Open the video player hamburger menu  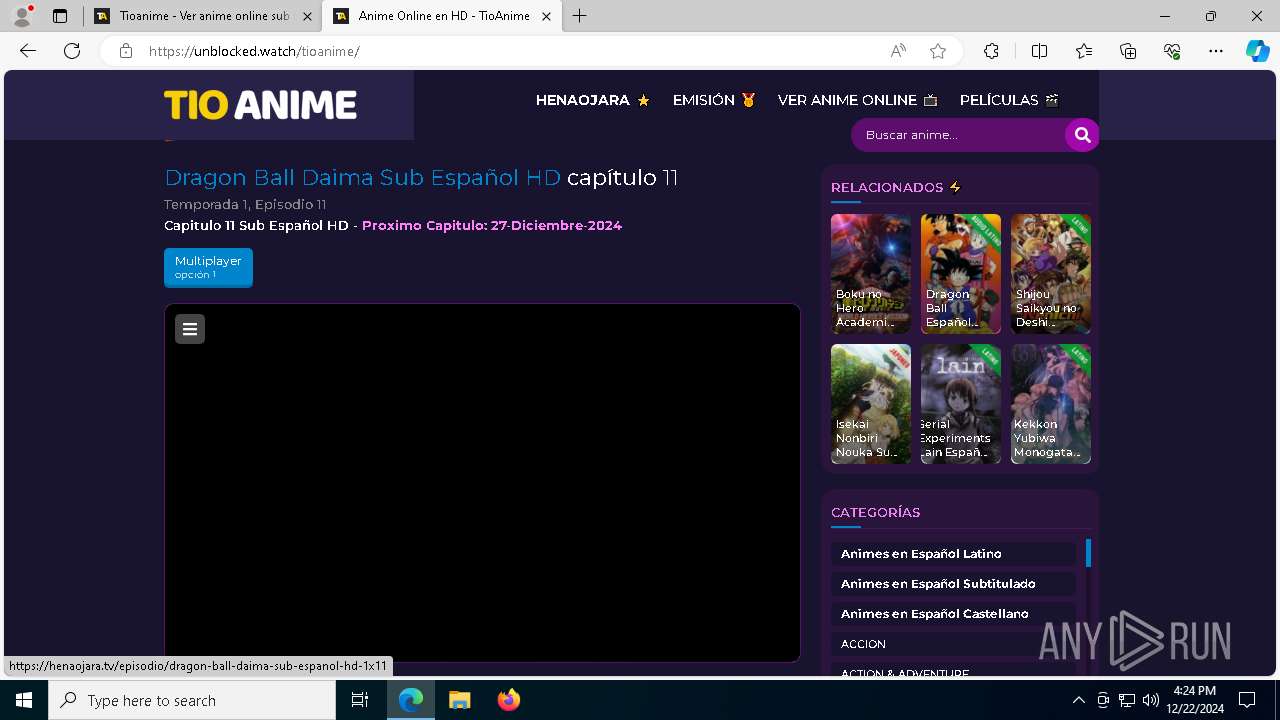click(190, 329)
